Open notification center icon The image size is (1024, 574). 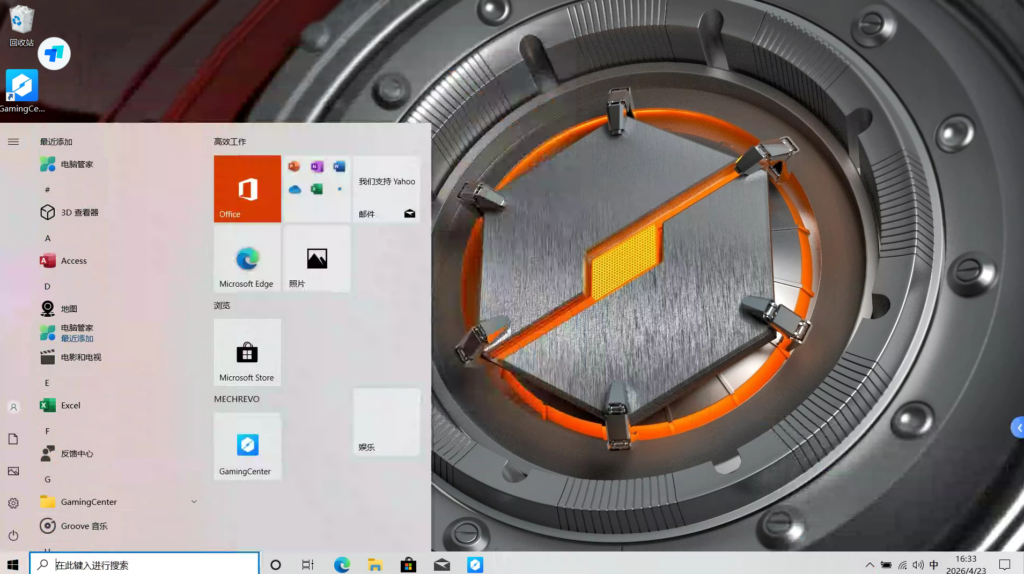point(1004,565)
